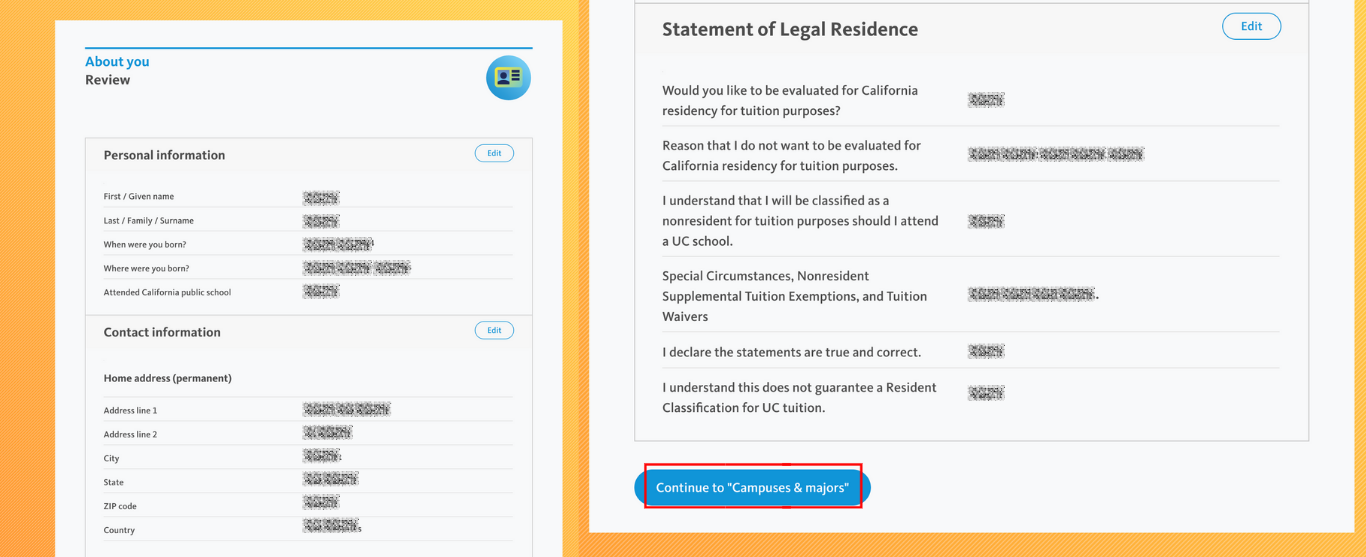1366x557 pixels.
Task: Click the "Where were you born?" label
Action: (x=146, y=269)
